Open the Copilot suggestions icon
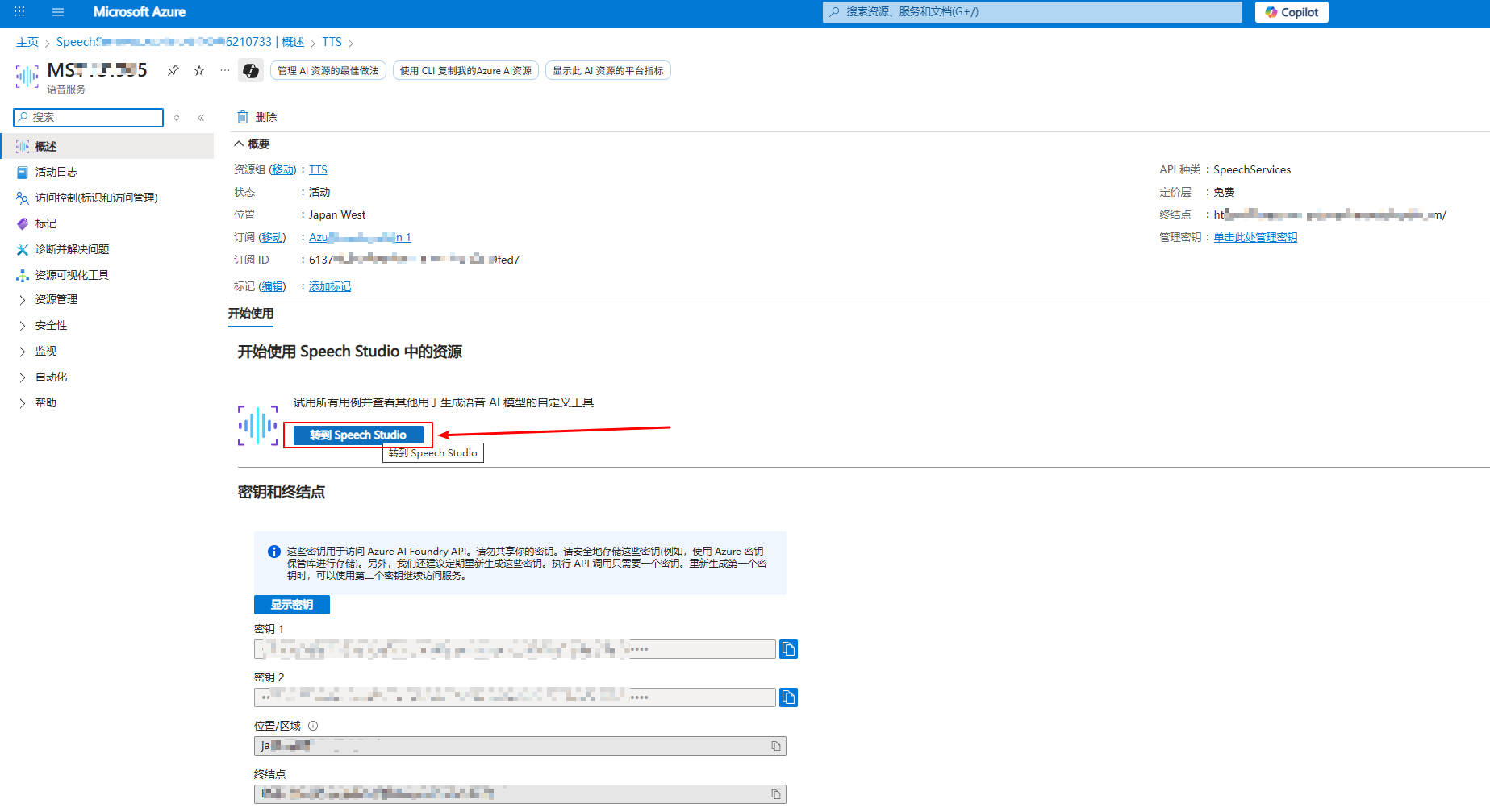Screen dimensions: 1490x812 pyautogui.click(x=251, y=71)
